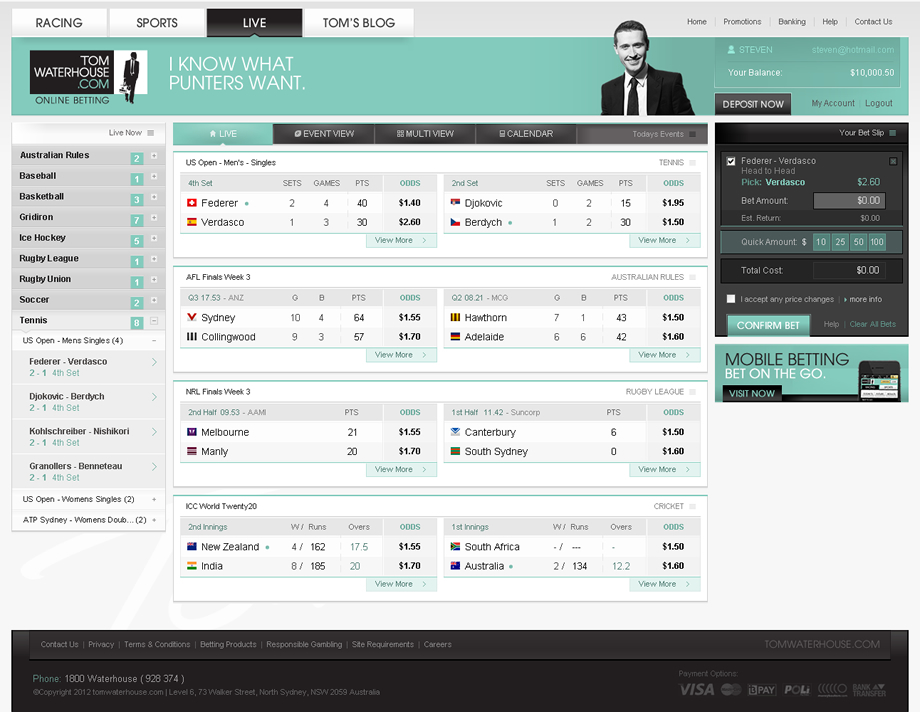Collapse the Tennis section panel toggle

point(692,163)
